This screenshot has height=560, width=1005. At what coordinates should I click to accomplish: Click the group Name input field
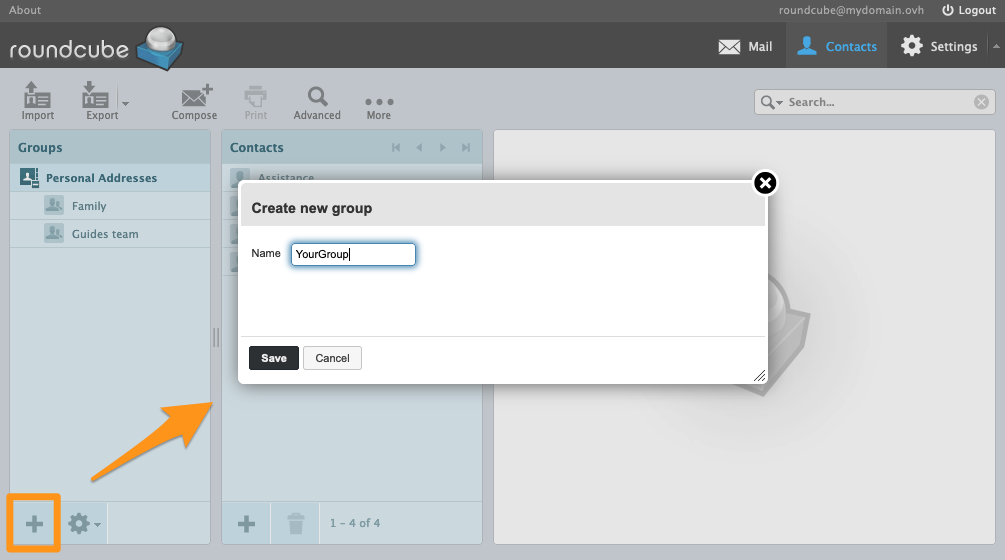point(352,254)
